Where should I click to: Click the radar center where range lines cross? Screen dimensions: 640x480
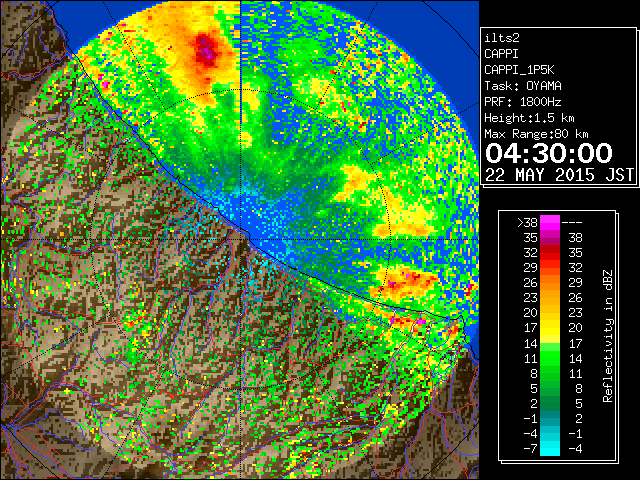(x=241, y=239)
